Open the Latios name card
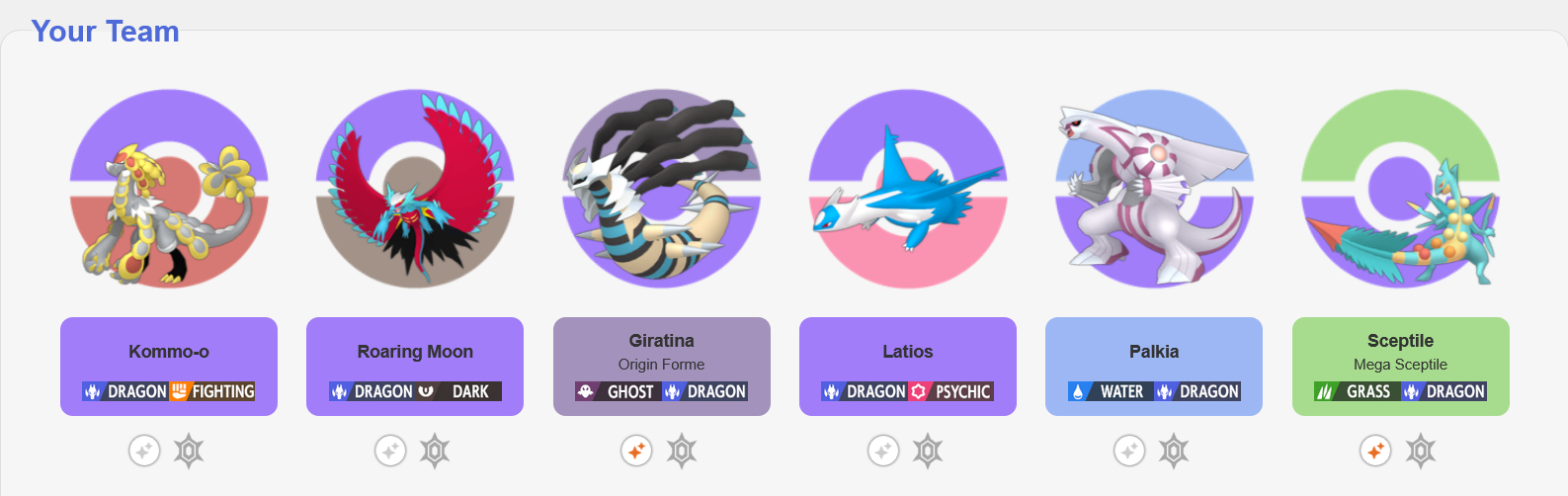 [908, 367]
